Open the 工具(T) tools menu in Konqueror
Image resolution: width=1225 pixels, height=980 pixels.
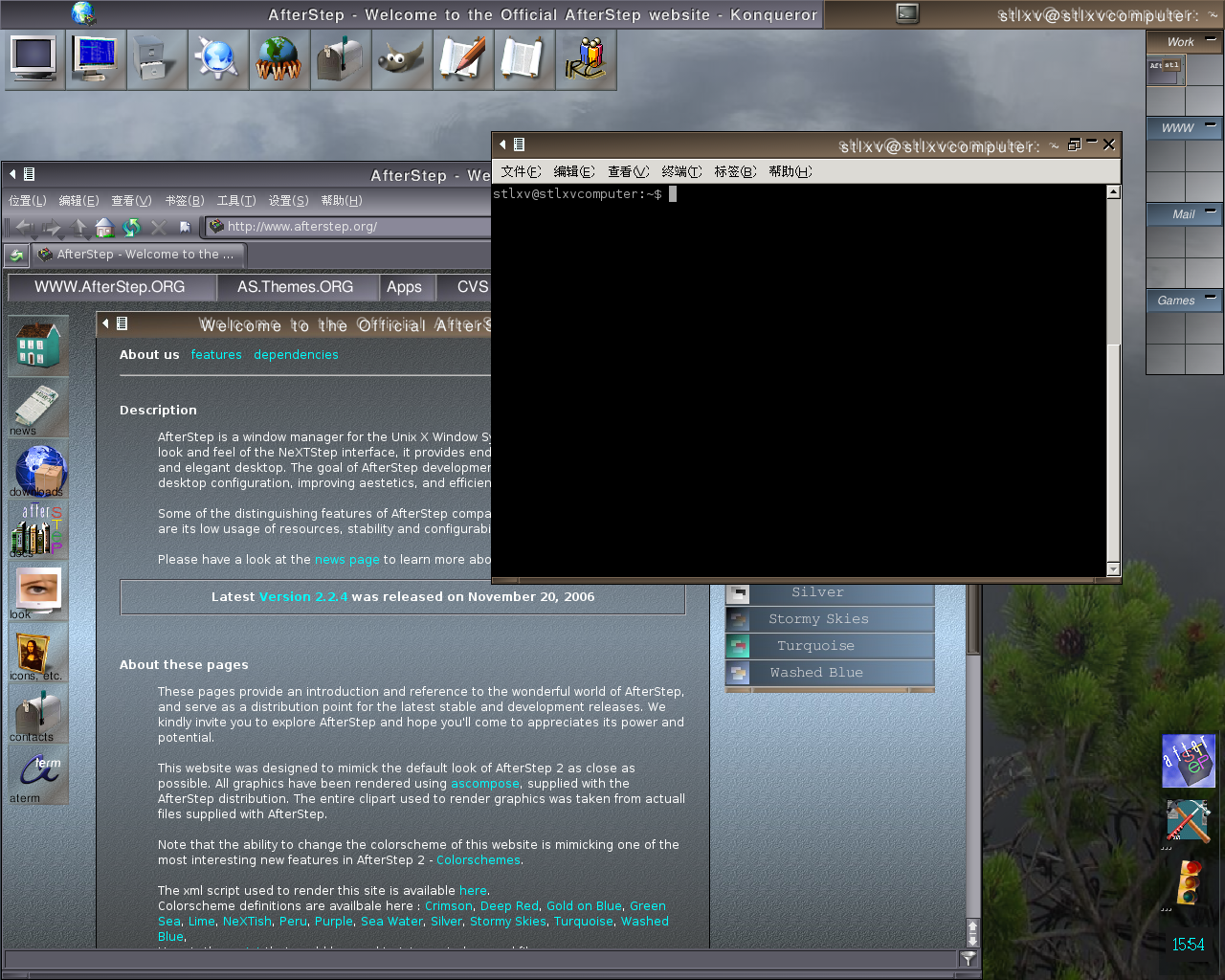click(x=236, y=201)
